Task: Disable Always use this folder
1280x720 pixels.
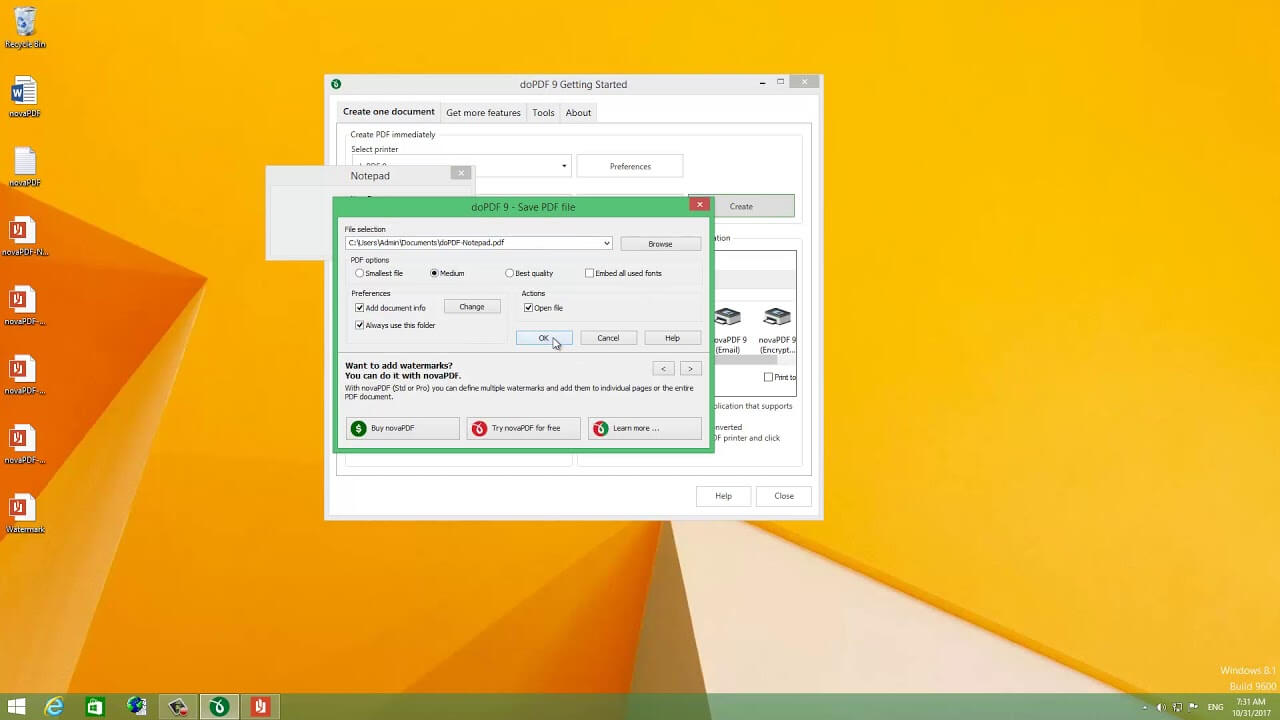Action: pos(360,325)
